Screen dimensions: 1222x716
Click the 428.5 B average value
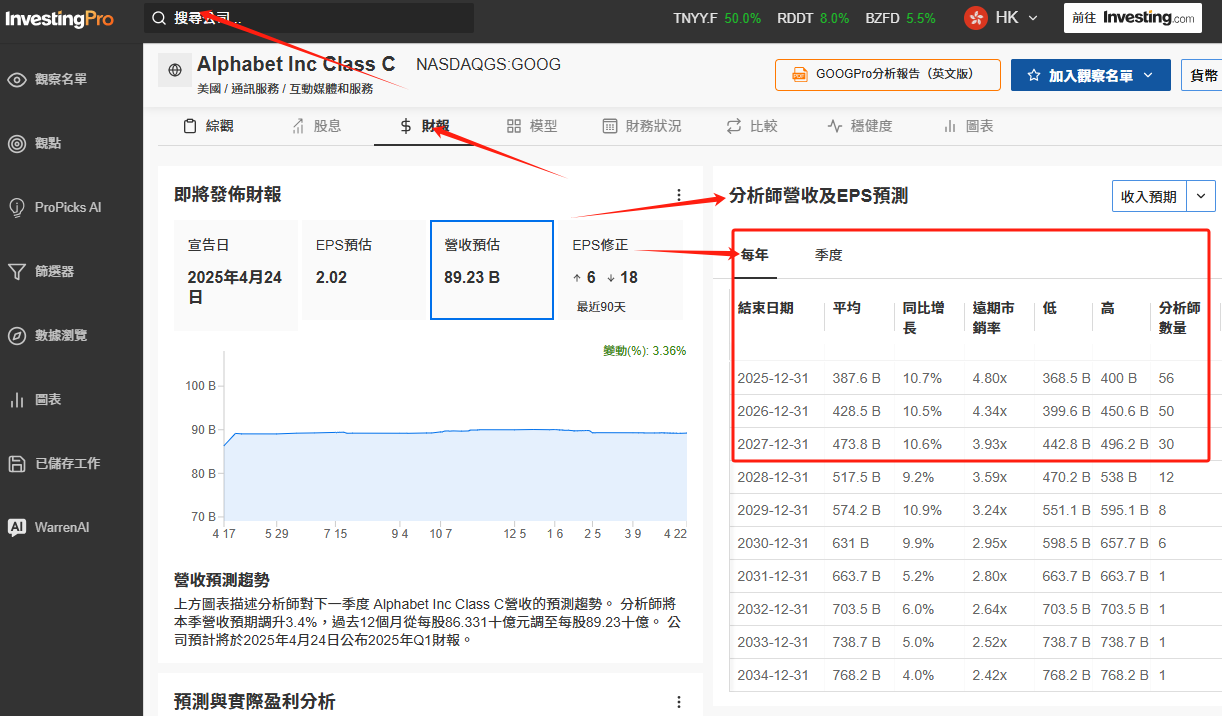click(857, 411)
